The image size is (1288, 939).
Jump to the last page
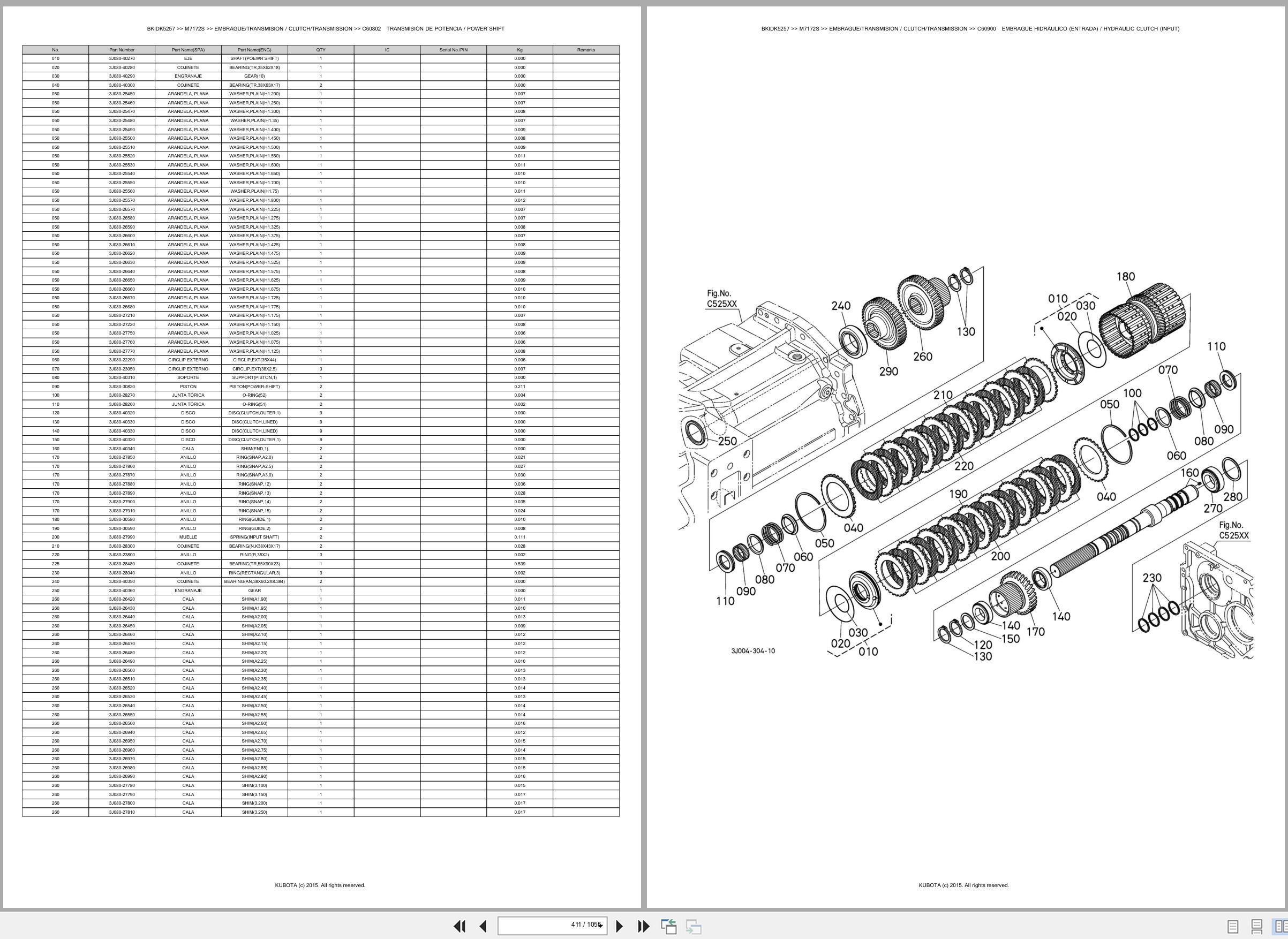pyautogui.click(x=643, y=926)
